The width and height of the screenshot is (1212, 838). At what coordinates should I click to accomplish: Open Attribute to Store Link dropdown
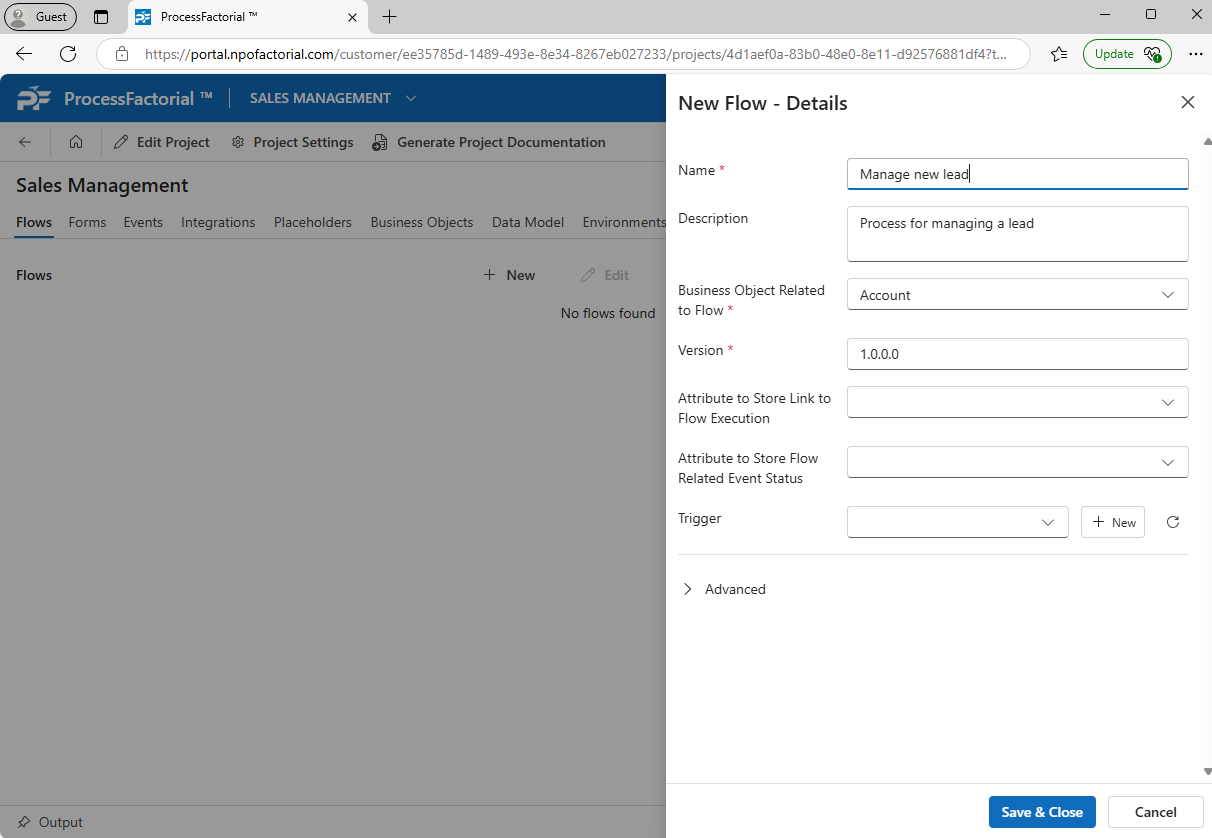point(1017,402)
